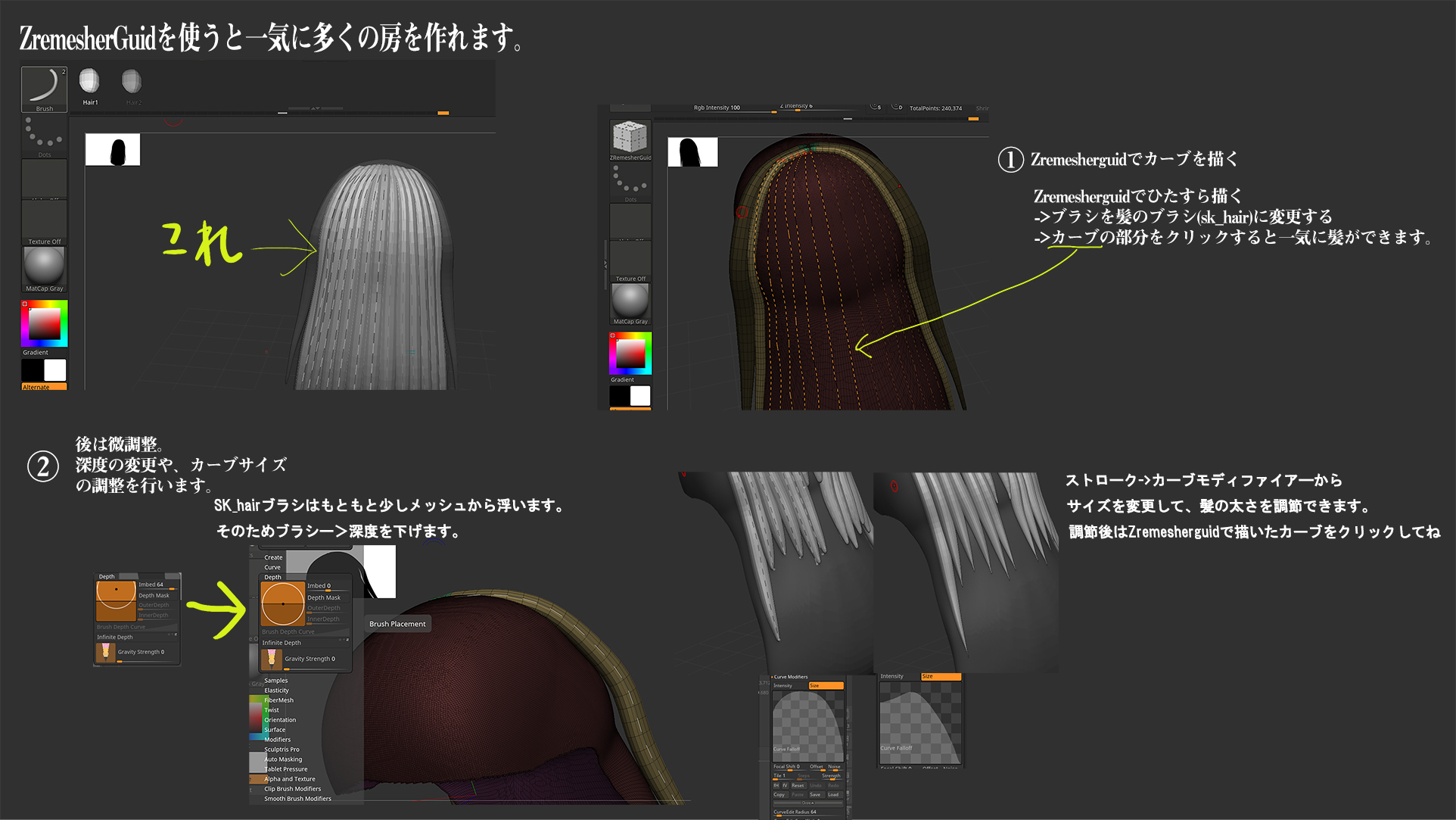
Task: Pick a color in the color picker
Action: point(44,323)
